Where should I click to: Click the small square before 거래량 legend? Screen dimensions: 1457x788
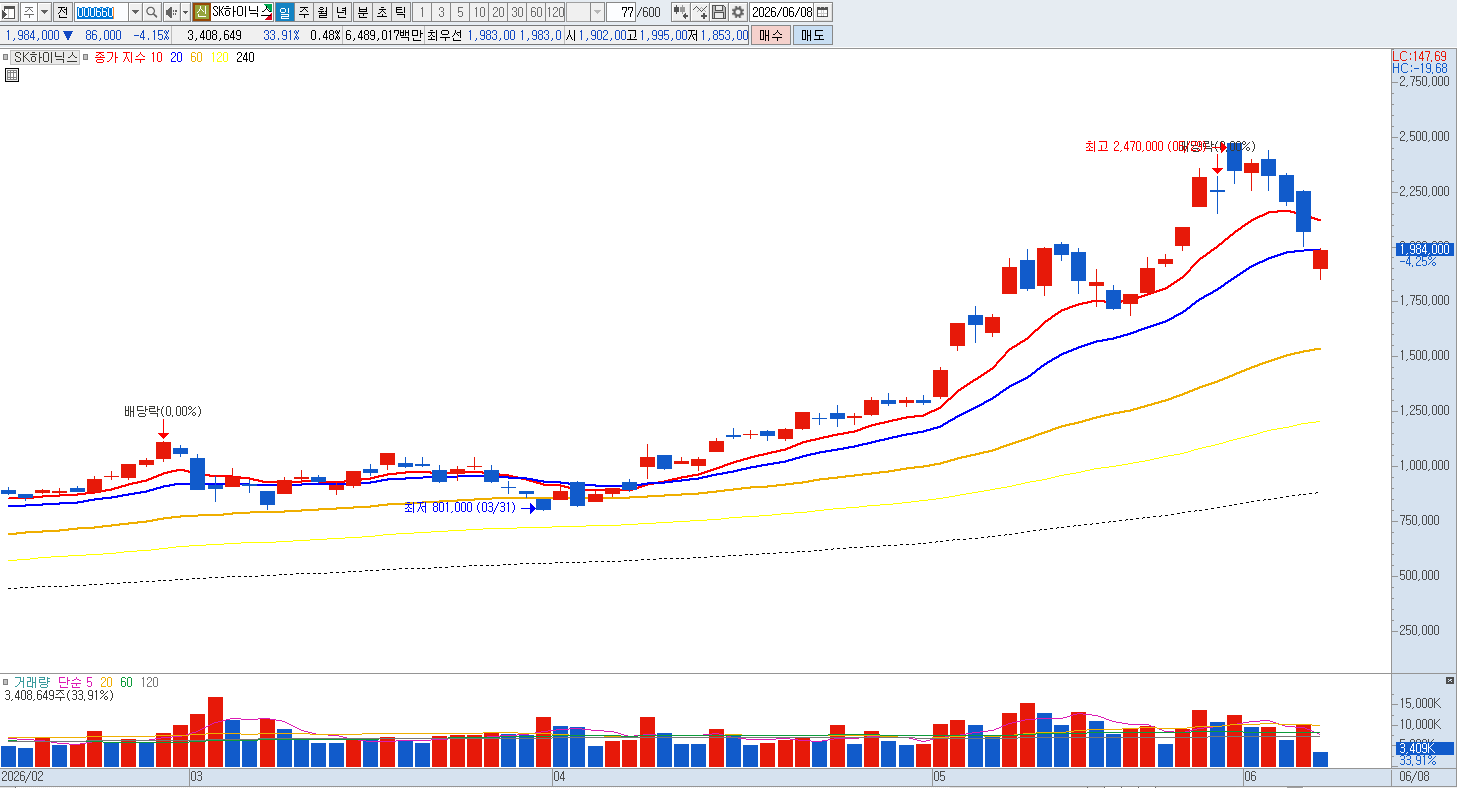(x=6, y=682)
